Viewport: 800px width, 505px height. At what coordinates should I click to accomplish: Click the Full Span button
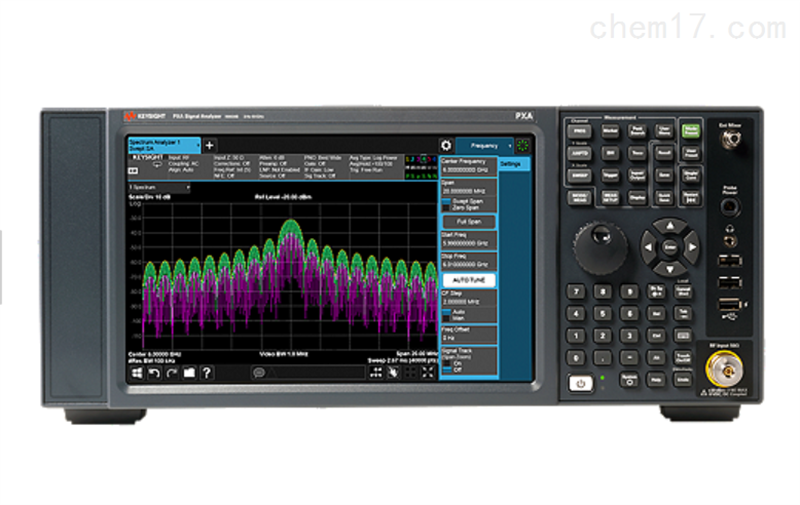tap(468, 220)
